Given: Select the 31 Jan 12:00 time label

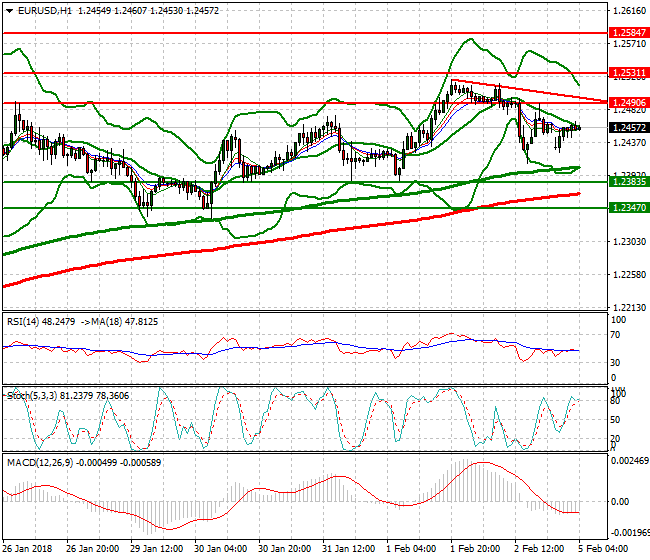Looking at the screenshot, I should [x=349, y=549].
